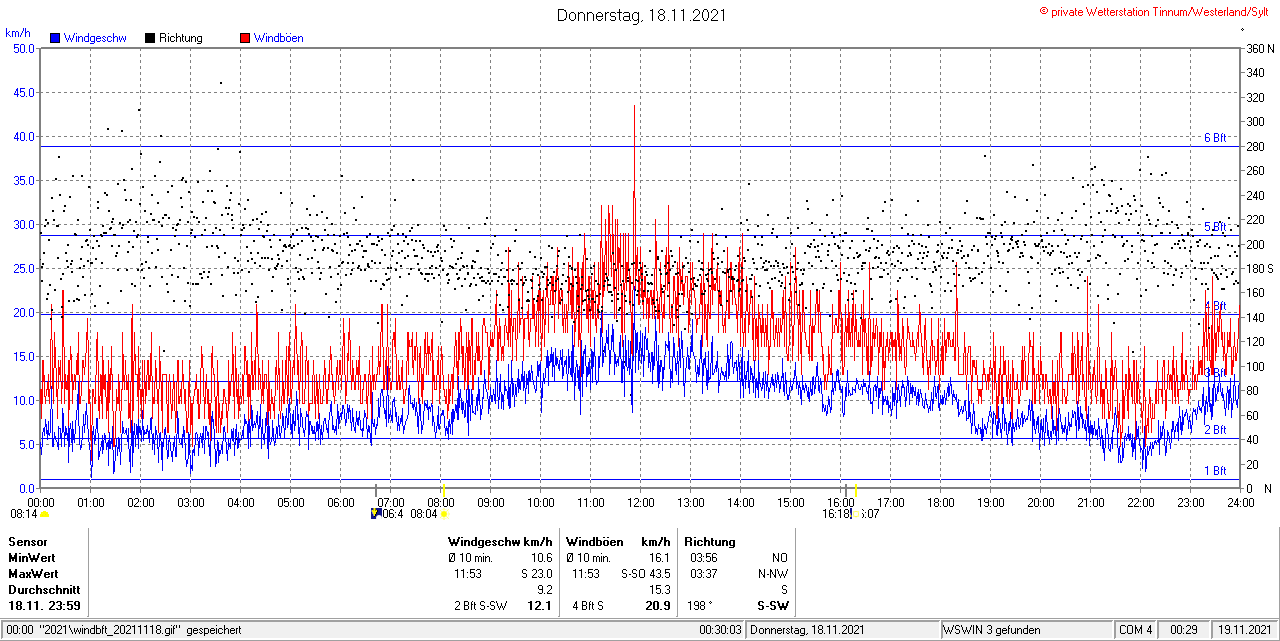Click the '18.11. 23:59' timestamp row label

pyautogui.click(x=45, y=606)
